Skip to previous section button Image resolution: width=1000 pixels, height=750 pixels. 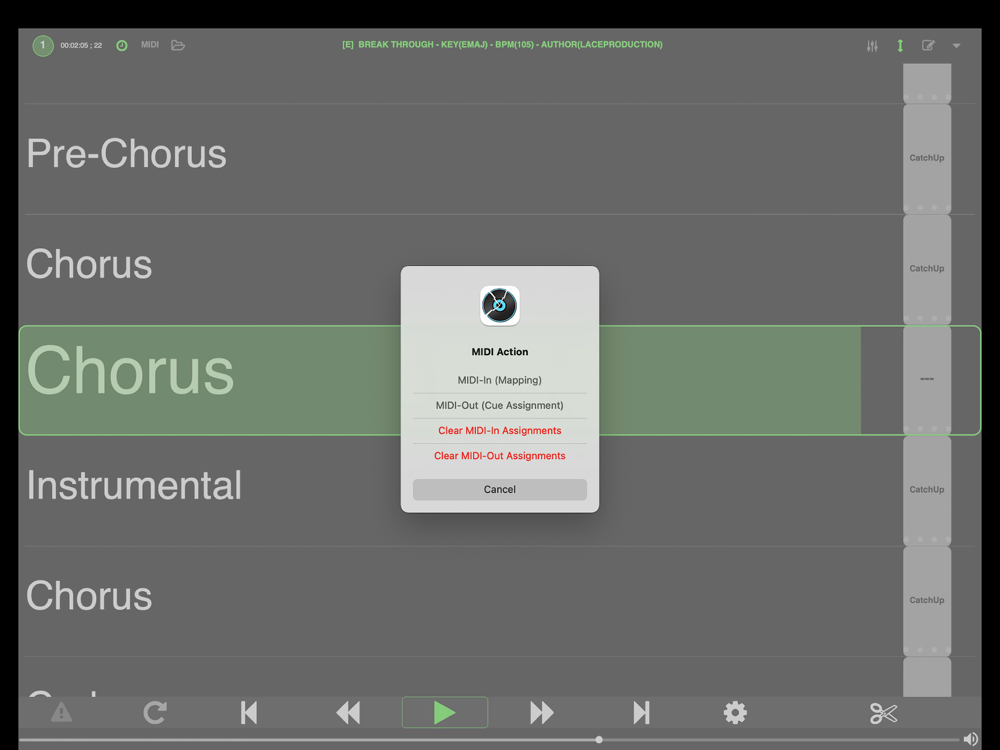tap(249, 712)
